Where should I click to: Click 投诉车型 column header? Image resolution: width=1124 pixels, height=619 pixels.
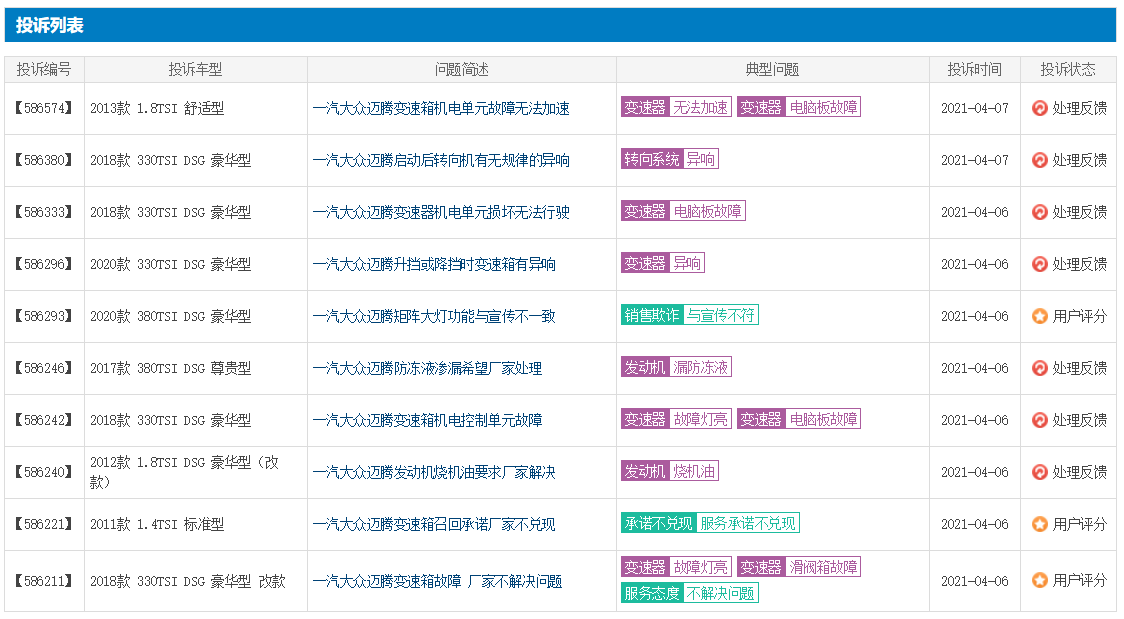point(196,69)
